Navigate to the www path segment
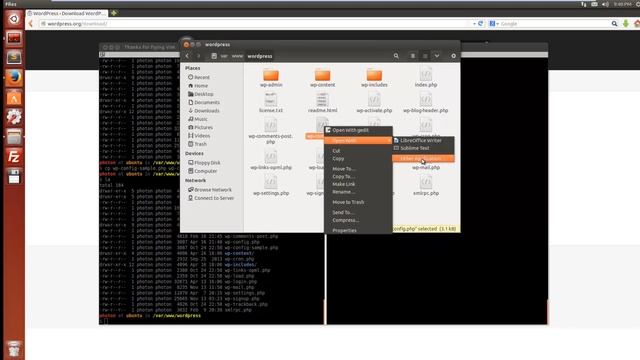 click(237, 56)
